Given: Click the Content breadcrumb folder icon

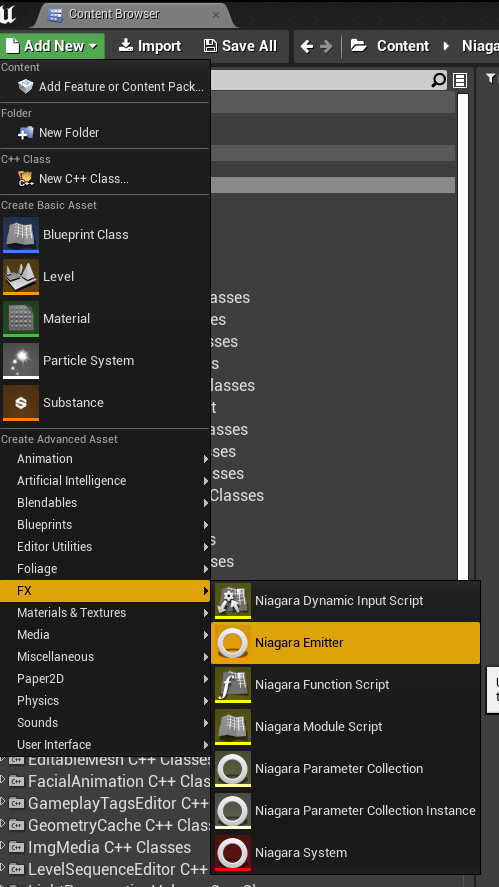Looking at the screenshot, I should click(359, 46).
